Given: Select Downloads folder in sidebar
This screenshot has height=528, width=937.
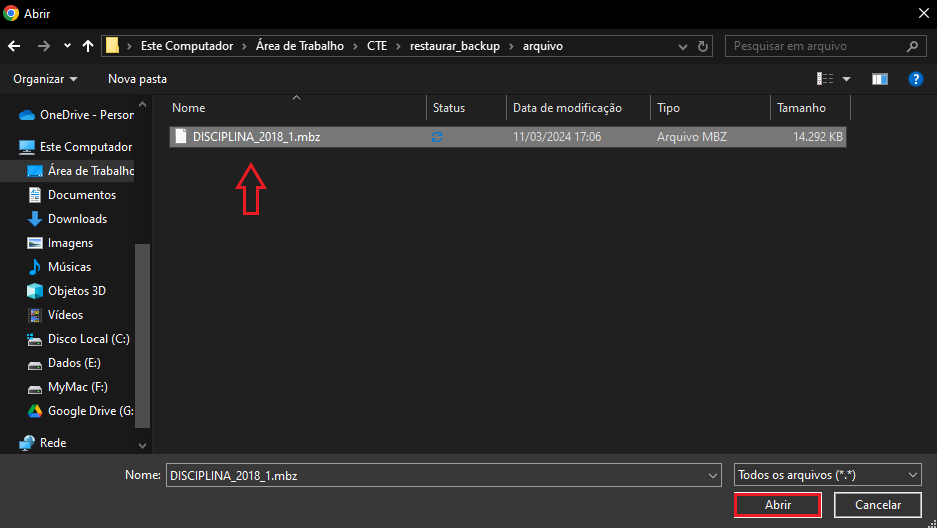Looking at the screenshot, I should tap(77, 219).
